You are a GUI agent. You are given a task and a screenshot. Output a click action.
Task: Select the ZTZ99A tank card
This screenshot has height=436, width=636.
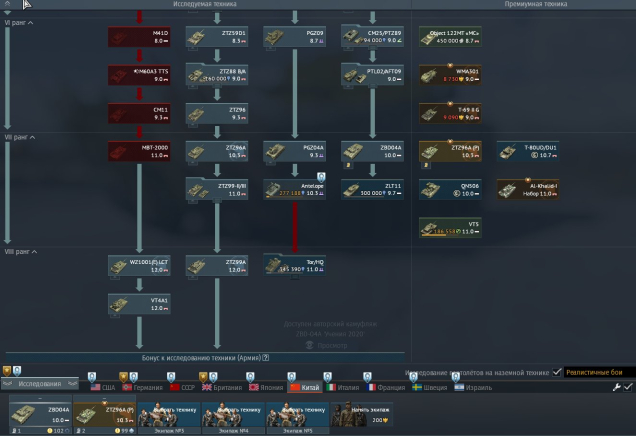point(216,265)
